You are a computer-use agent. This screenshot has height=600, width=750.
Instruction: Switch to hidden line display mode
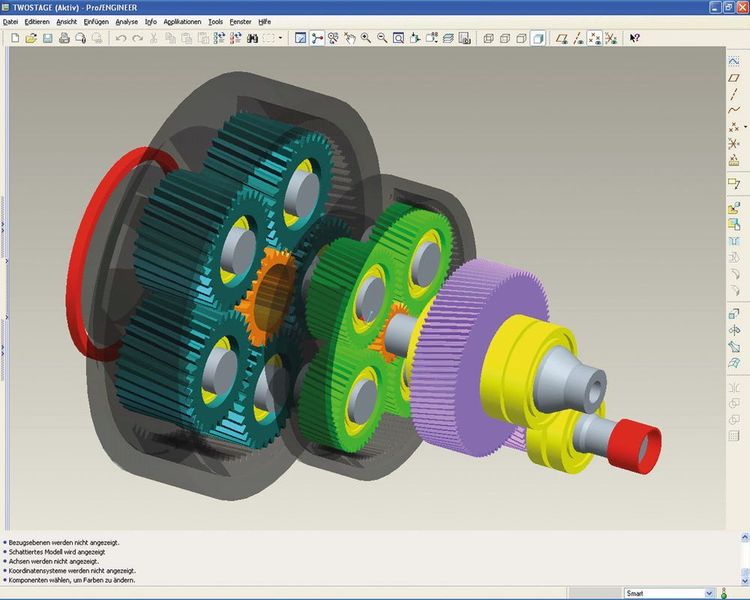[505, 38]
